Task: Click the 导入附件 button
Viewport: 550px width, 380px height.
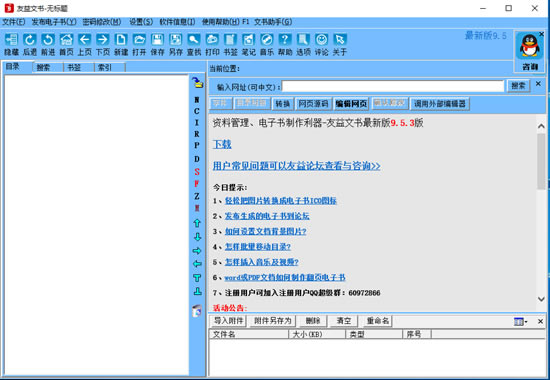Action: (228, 321)
